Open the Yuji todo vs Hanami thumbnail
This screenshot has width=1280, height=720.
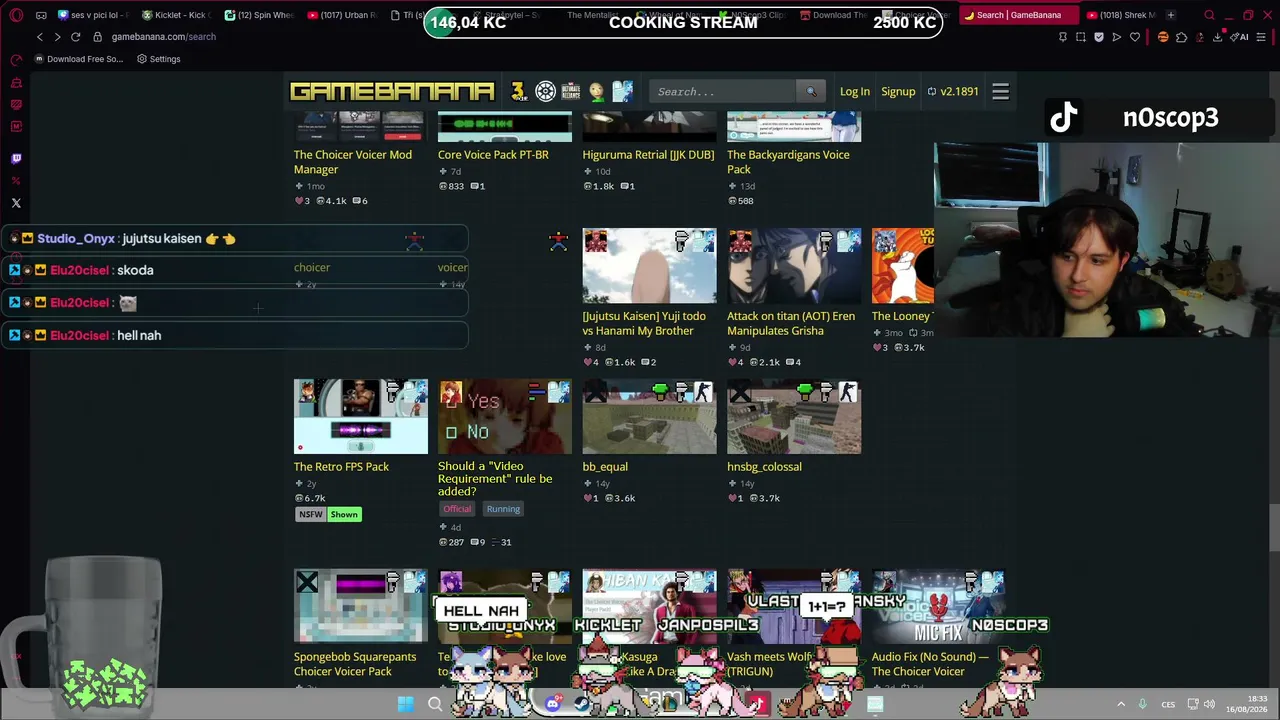pyautogui.click(x=650, y=266)
